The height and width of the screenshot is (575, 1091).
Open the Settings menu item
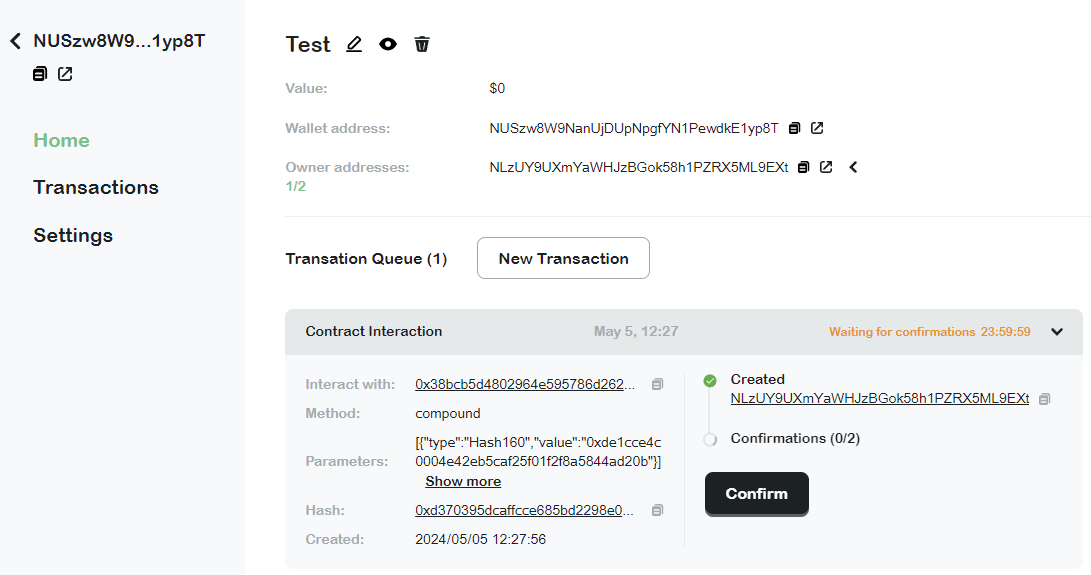pos(73,235)
